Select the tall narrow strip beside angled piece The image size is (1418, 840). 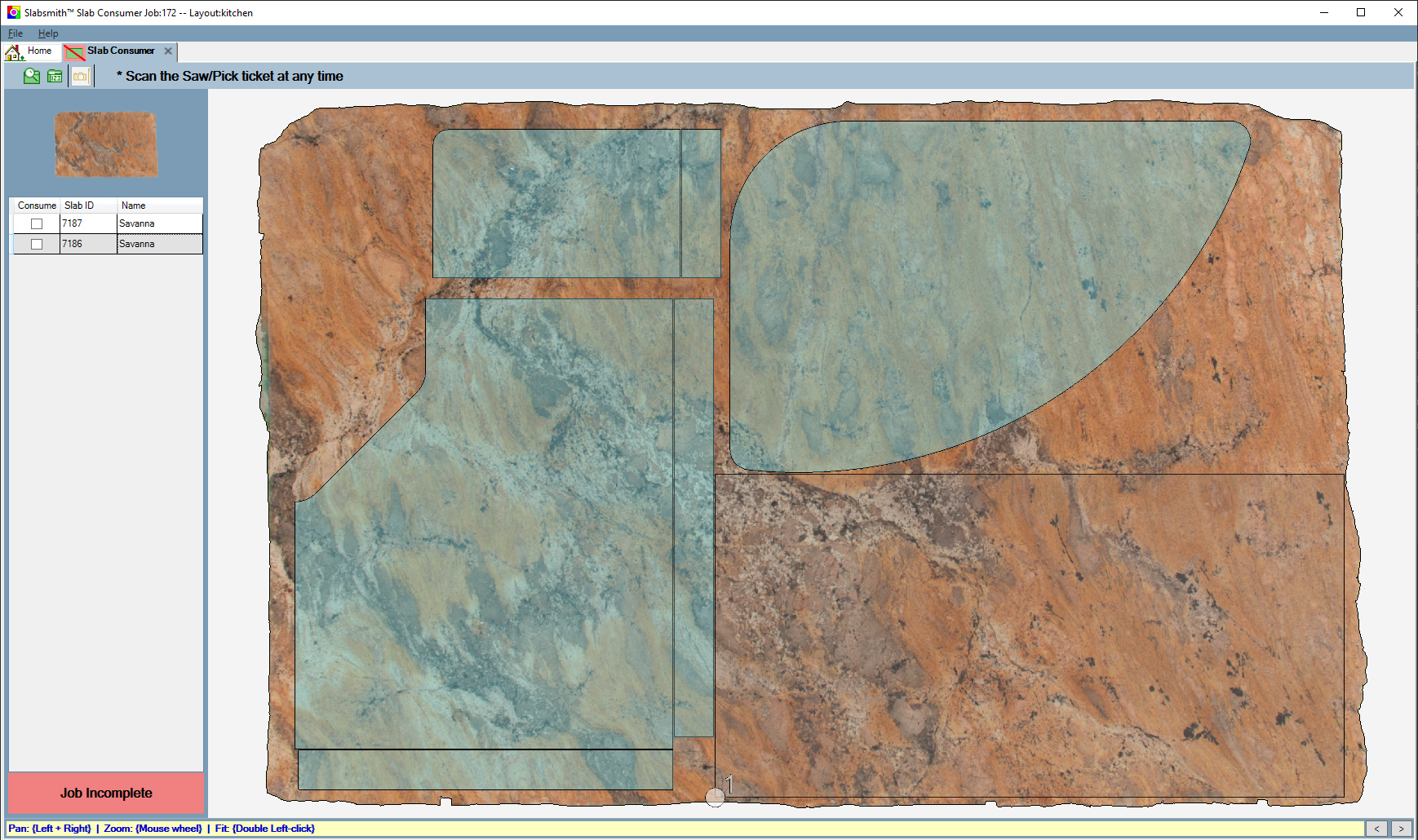tap(694, 518)
